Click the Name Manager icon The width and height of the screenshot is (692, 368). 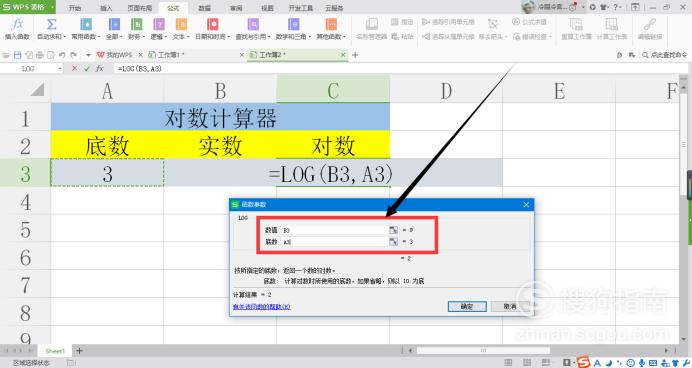tap(372, 24)
